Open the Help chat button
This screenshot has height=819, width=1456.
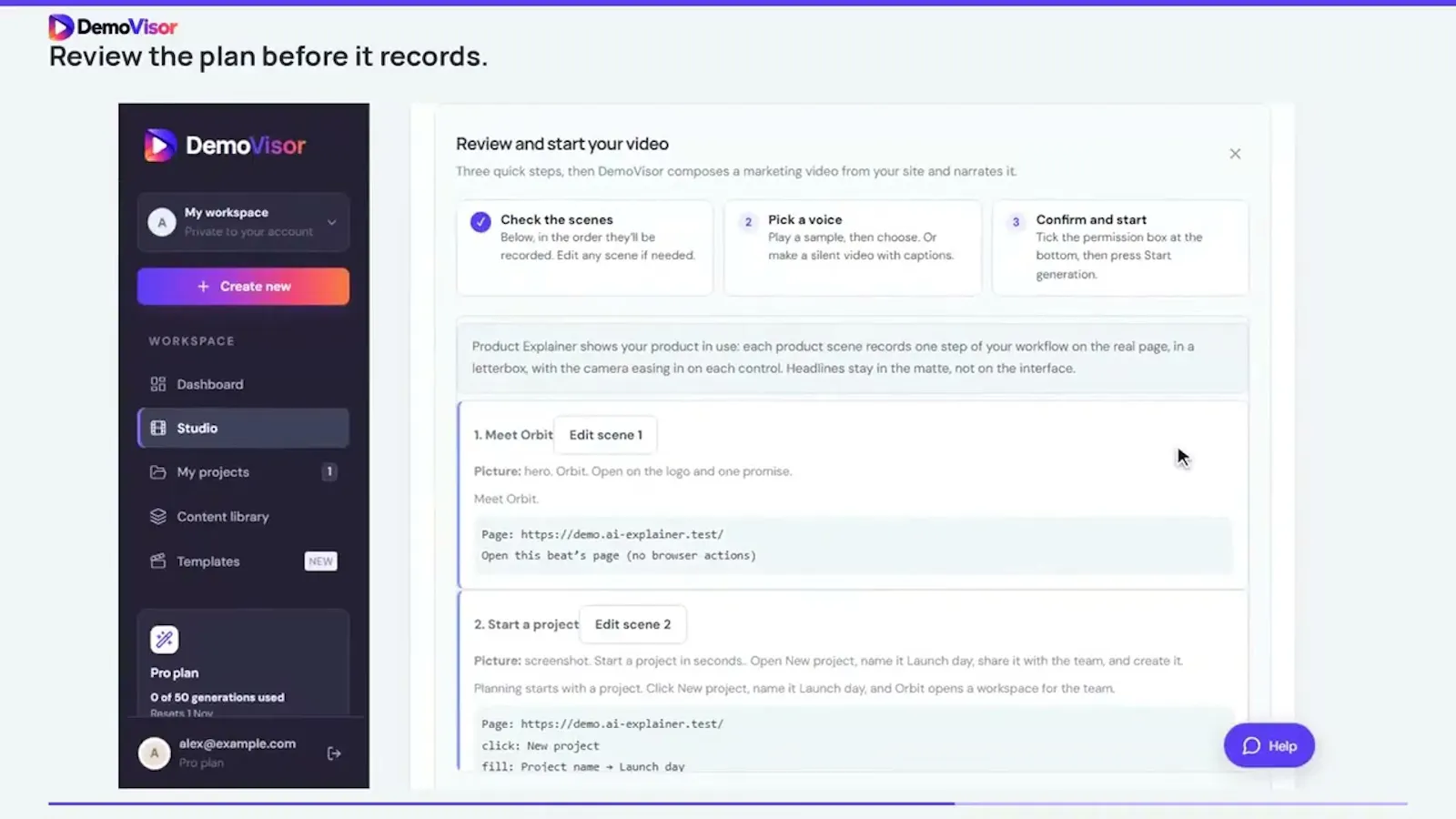pyautogui.click(x=1269, y=745)
